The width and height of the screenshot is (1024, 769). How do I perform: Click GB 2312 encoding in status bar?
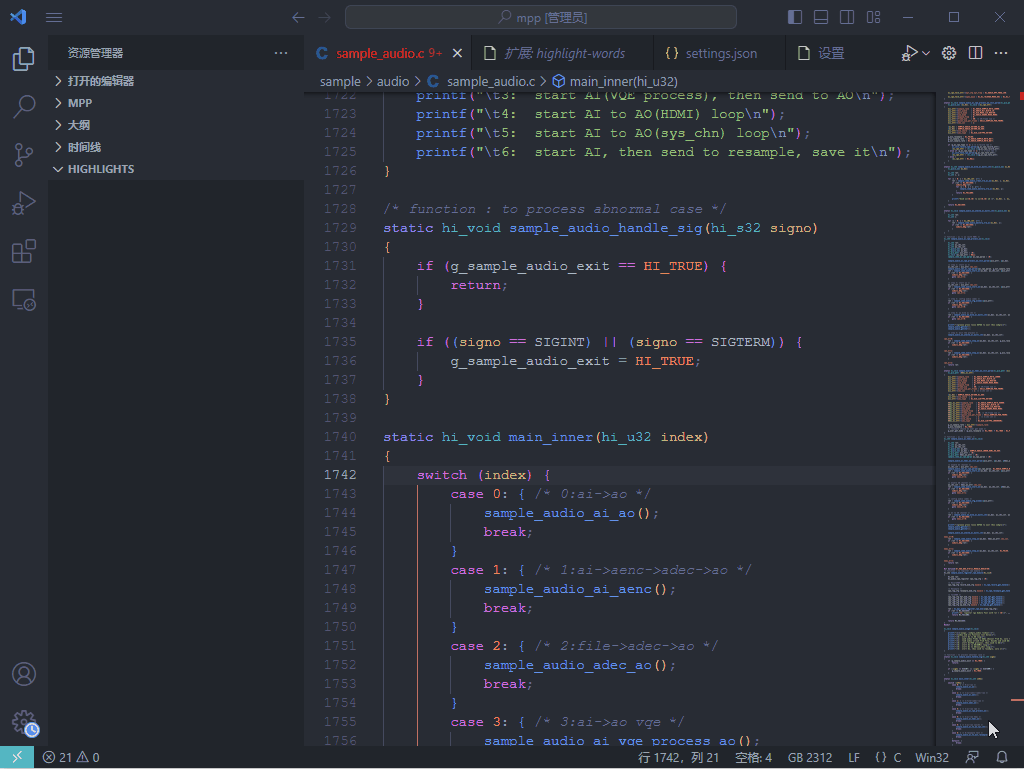(810, 757)
